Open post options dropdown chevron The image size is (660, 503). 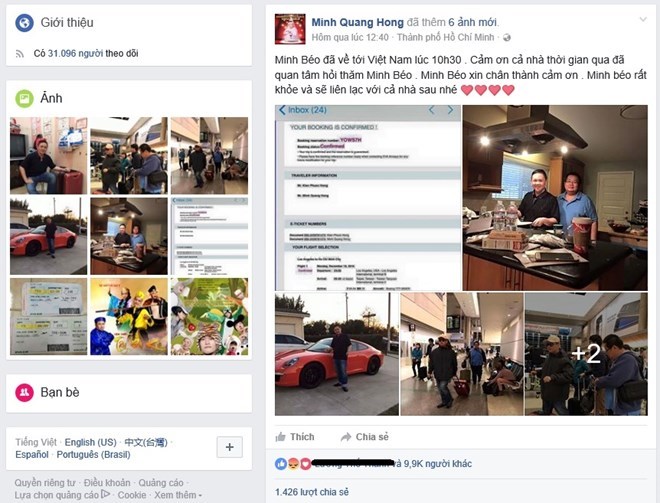[x=643, y=19]
